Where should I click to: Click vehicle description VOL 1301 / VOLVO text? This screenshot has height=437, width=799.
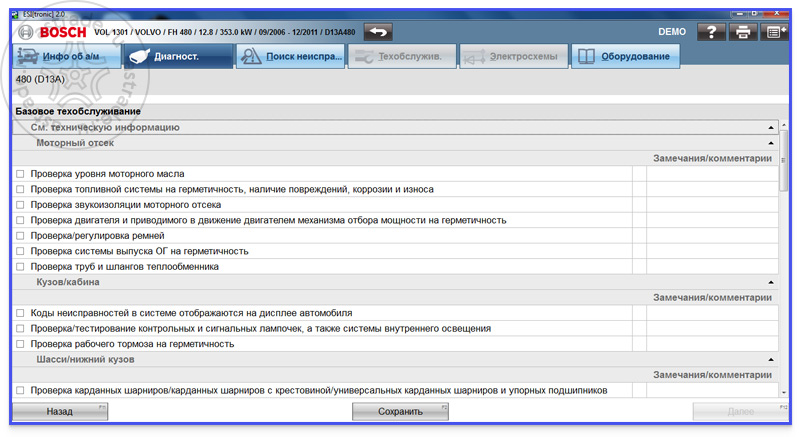click(225, 32)
